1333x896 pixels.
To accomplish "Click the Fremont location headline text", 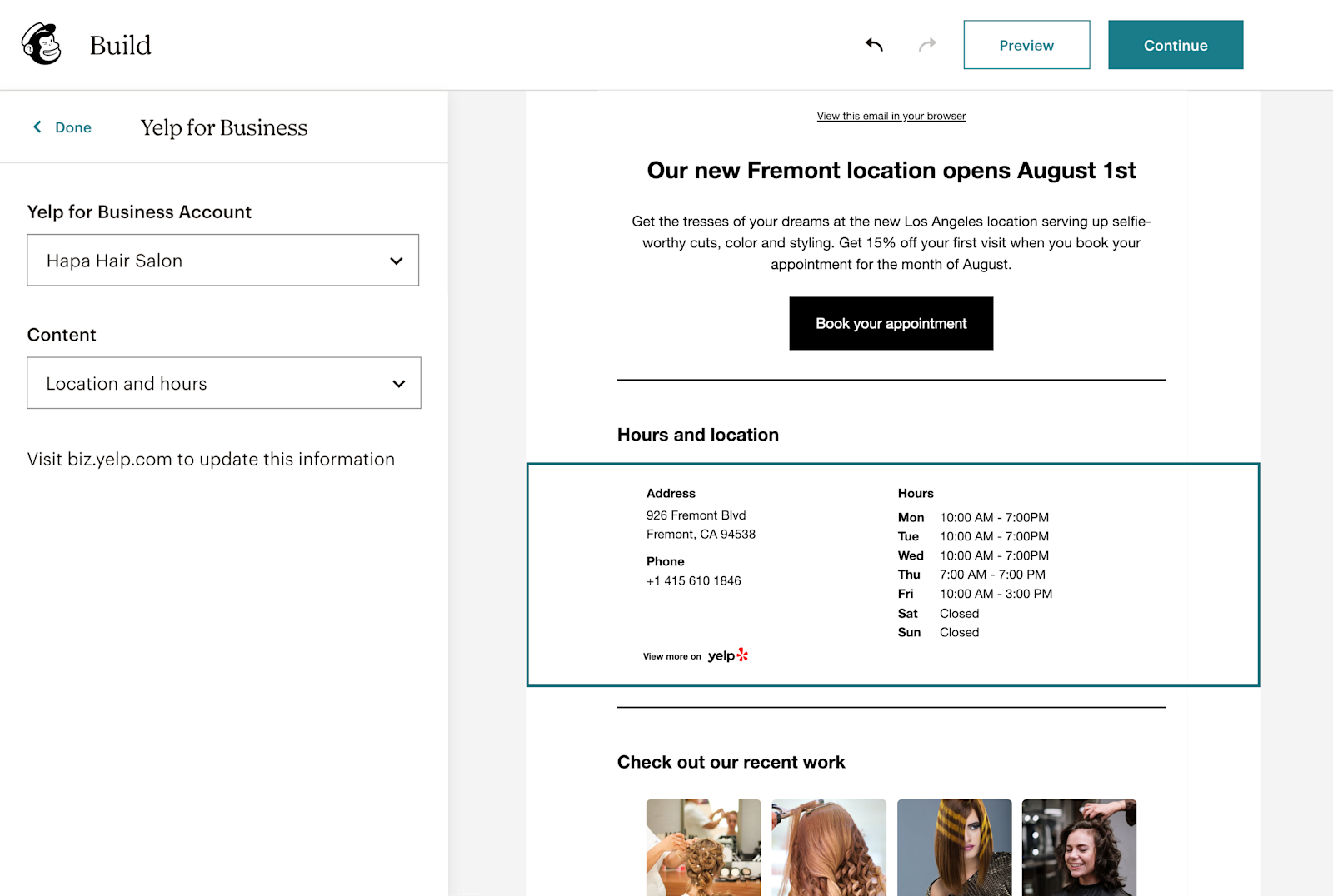I will pyautogui.click(x=891, y=171).
